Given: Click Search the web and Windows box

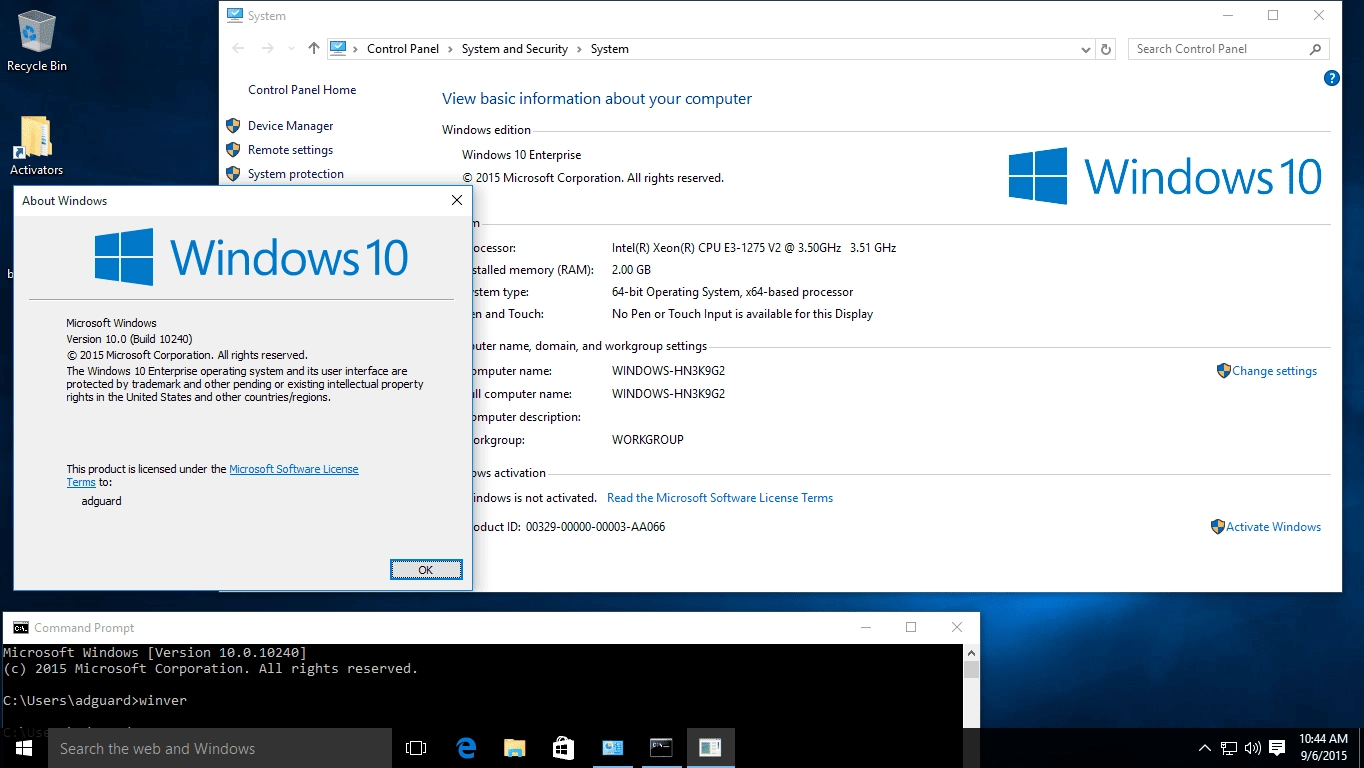Looking at the screenshot, I should tap(220, 748).
